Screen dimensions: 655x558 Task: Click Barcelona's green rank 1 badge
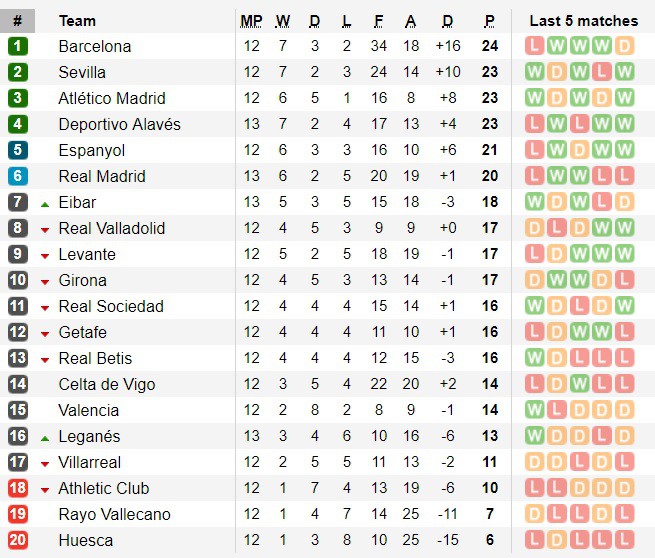tap(18, 46)
